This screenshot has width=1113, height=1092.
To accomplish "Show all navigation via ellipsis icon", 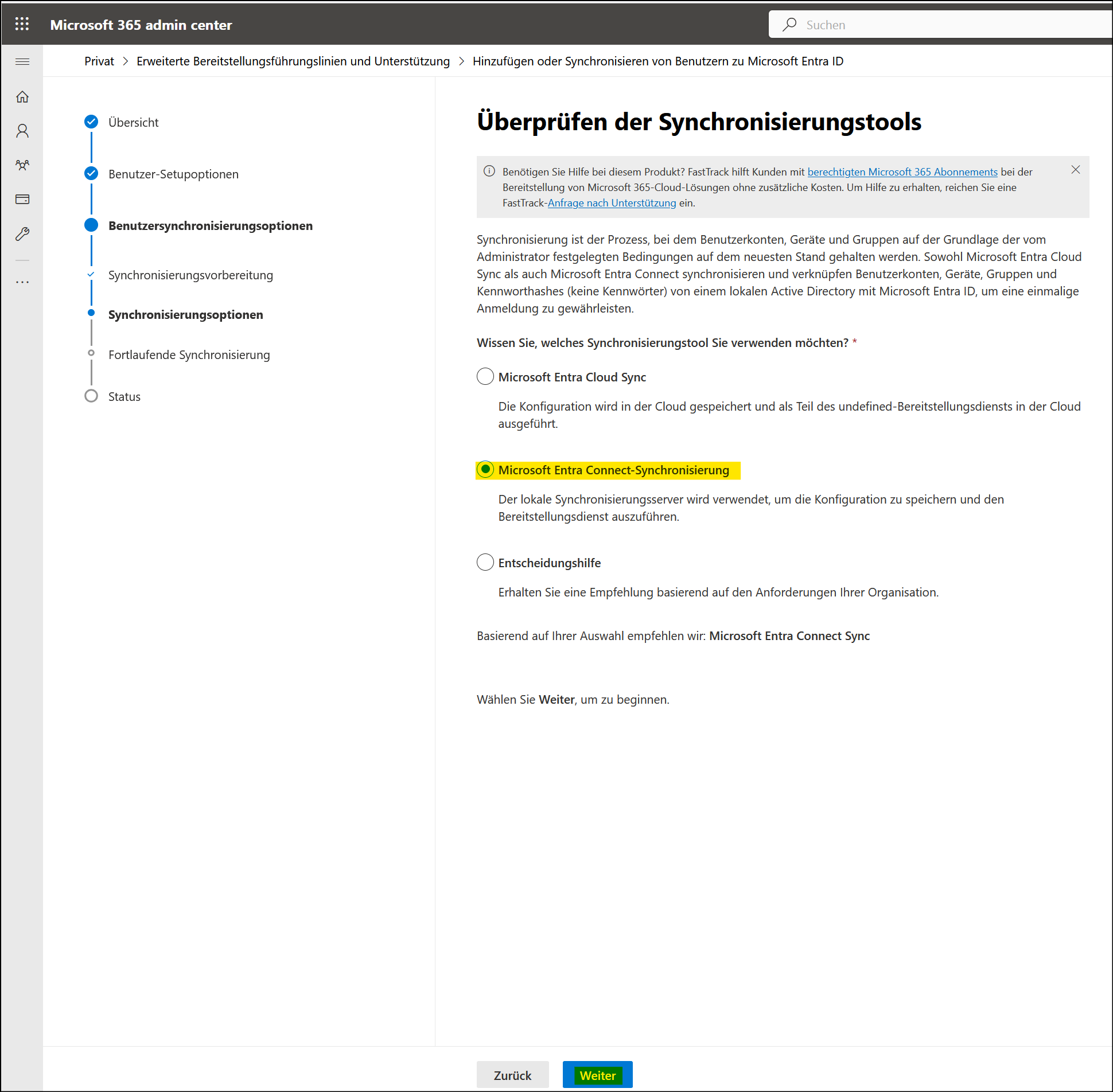I will pyautogui.click(x=22, y=282).
